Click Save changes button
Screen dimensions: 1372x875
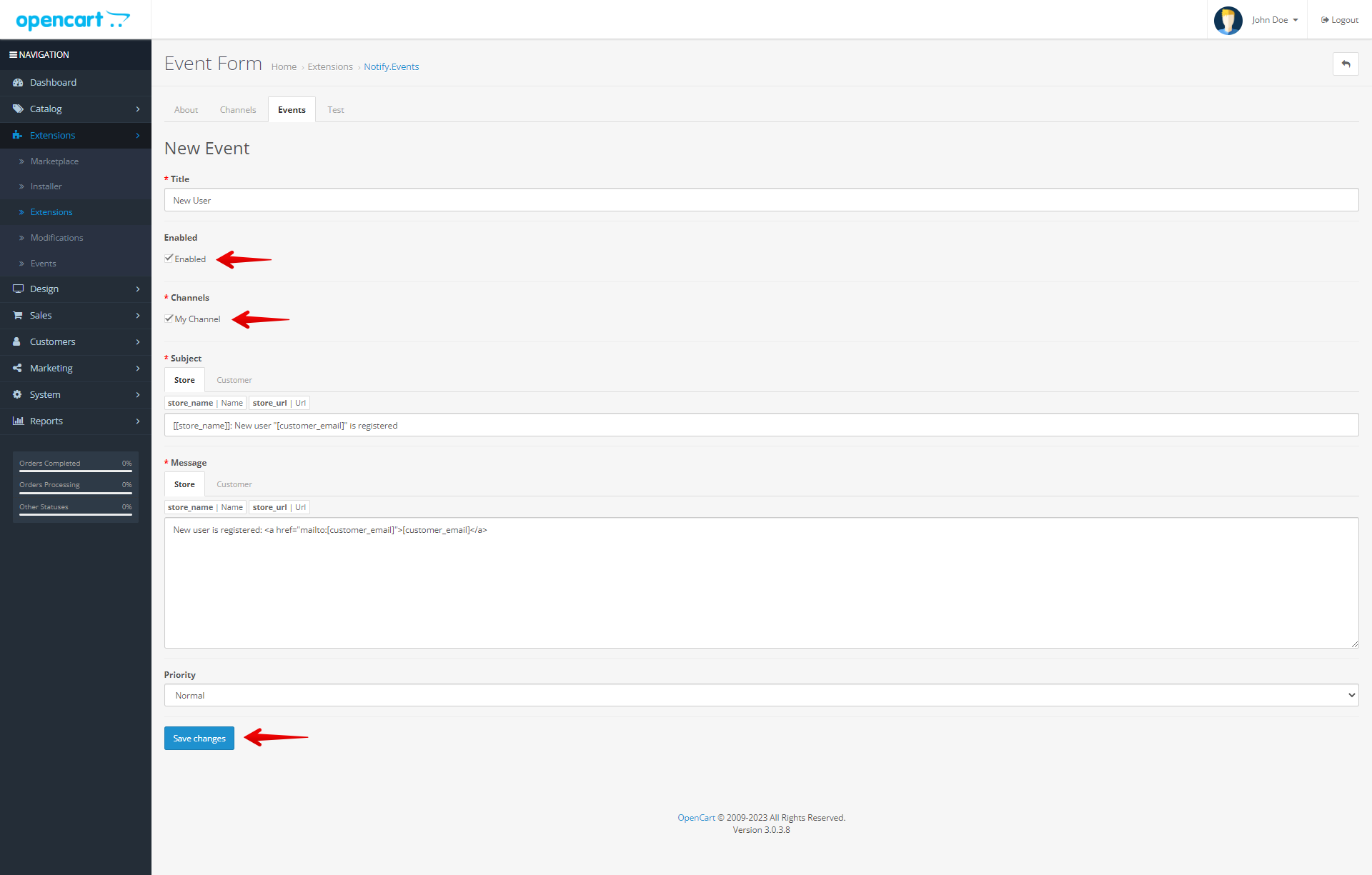coord(200,738)
